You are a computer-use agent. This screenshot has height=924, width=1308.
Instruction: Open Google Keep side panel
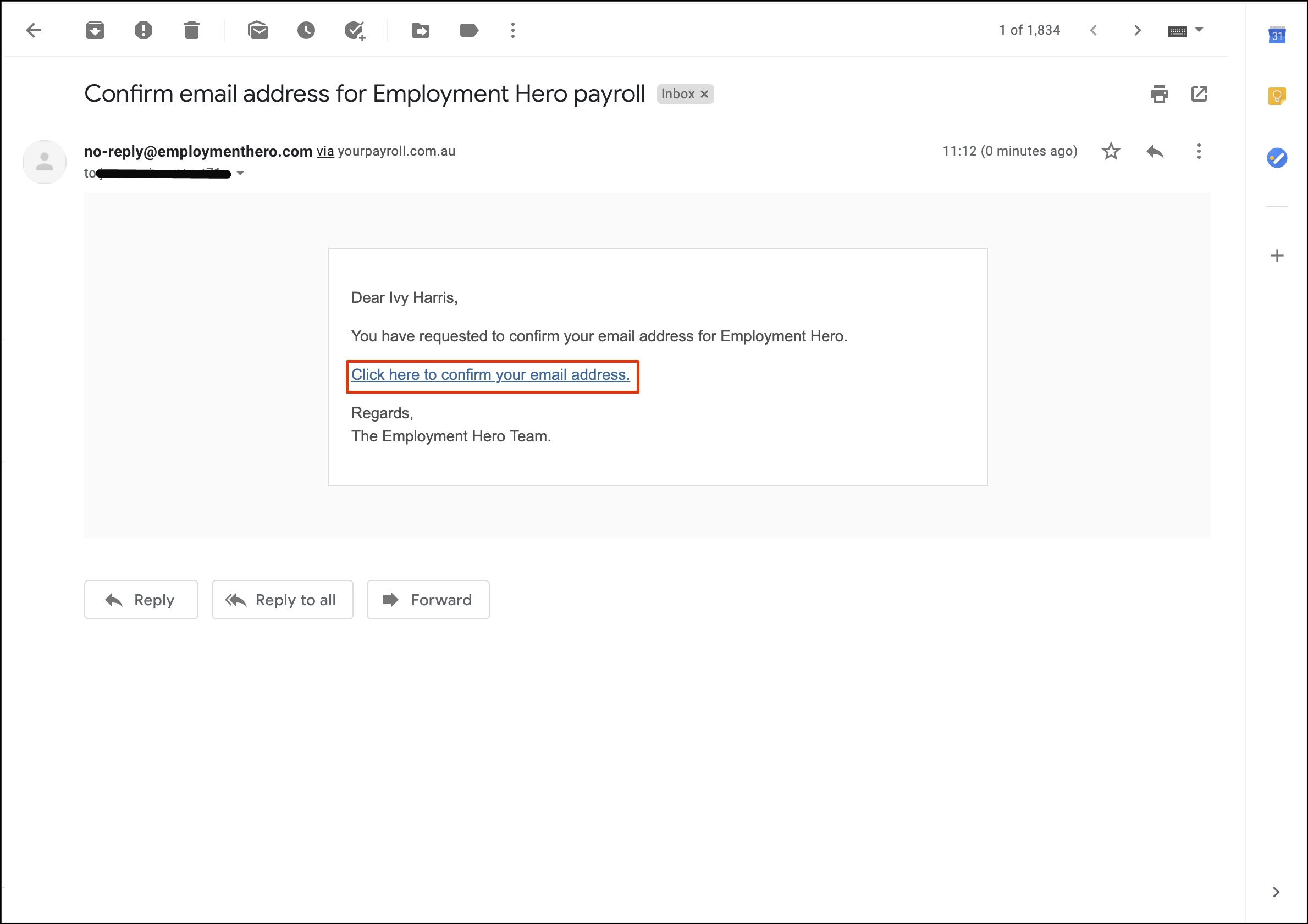tap(1277, 96)
